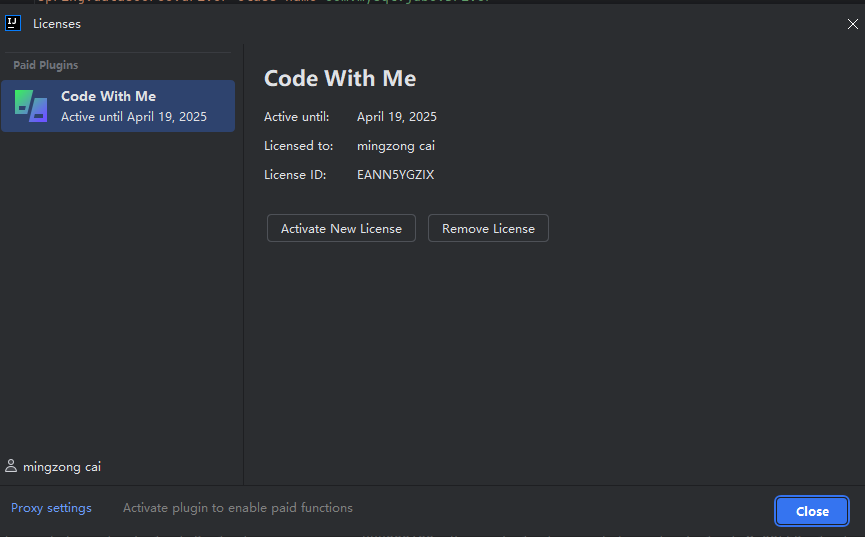Click the blue Close button
865x537 pixels.
812,511
